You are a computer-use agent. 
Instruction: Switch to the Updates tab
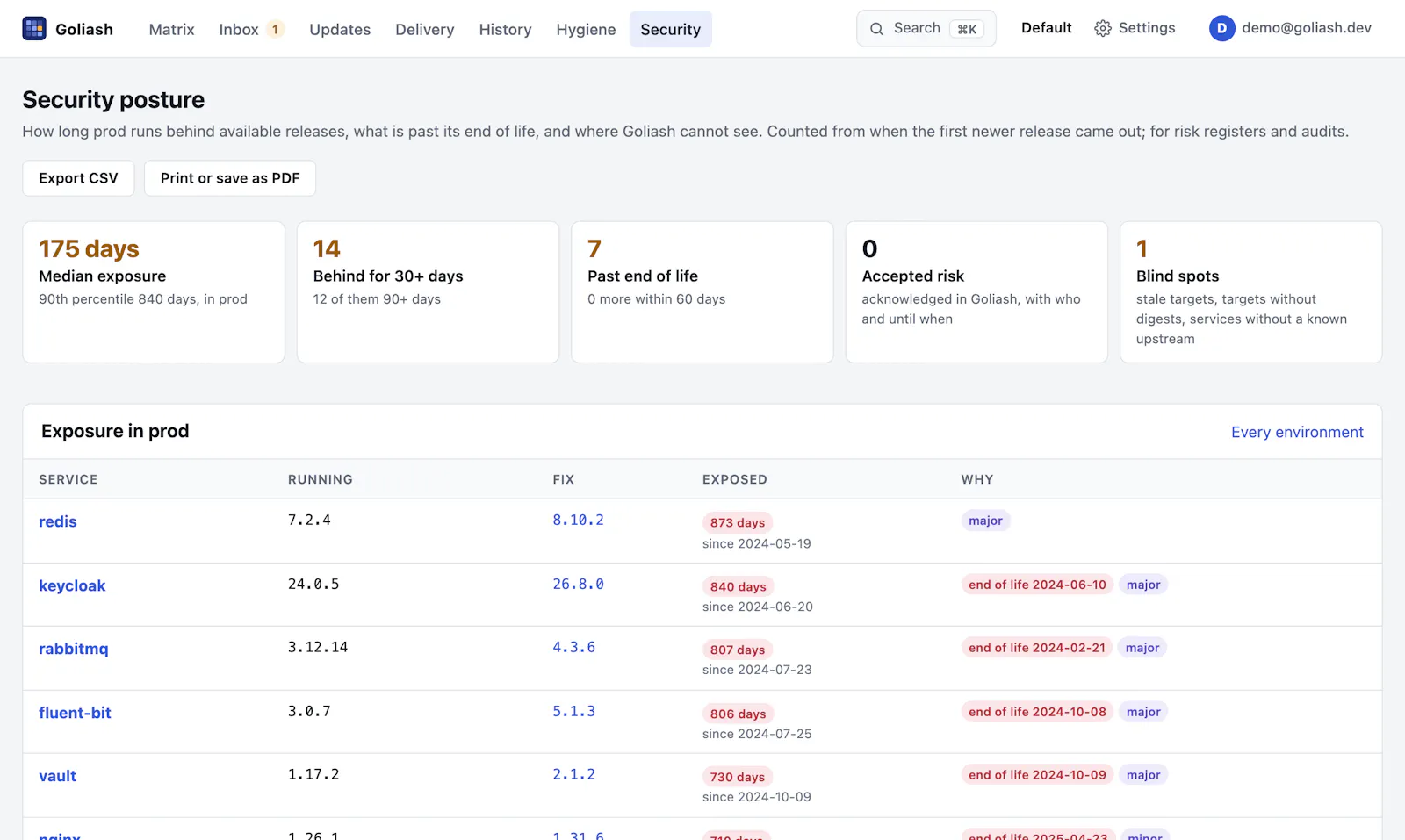pyautogui.click(x=340, y=29)
